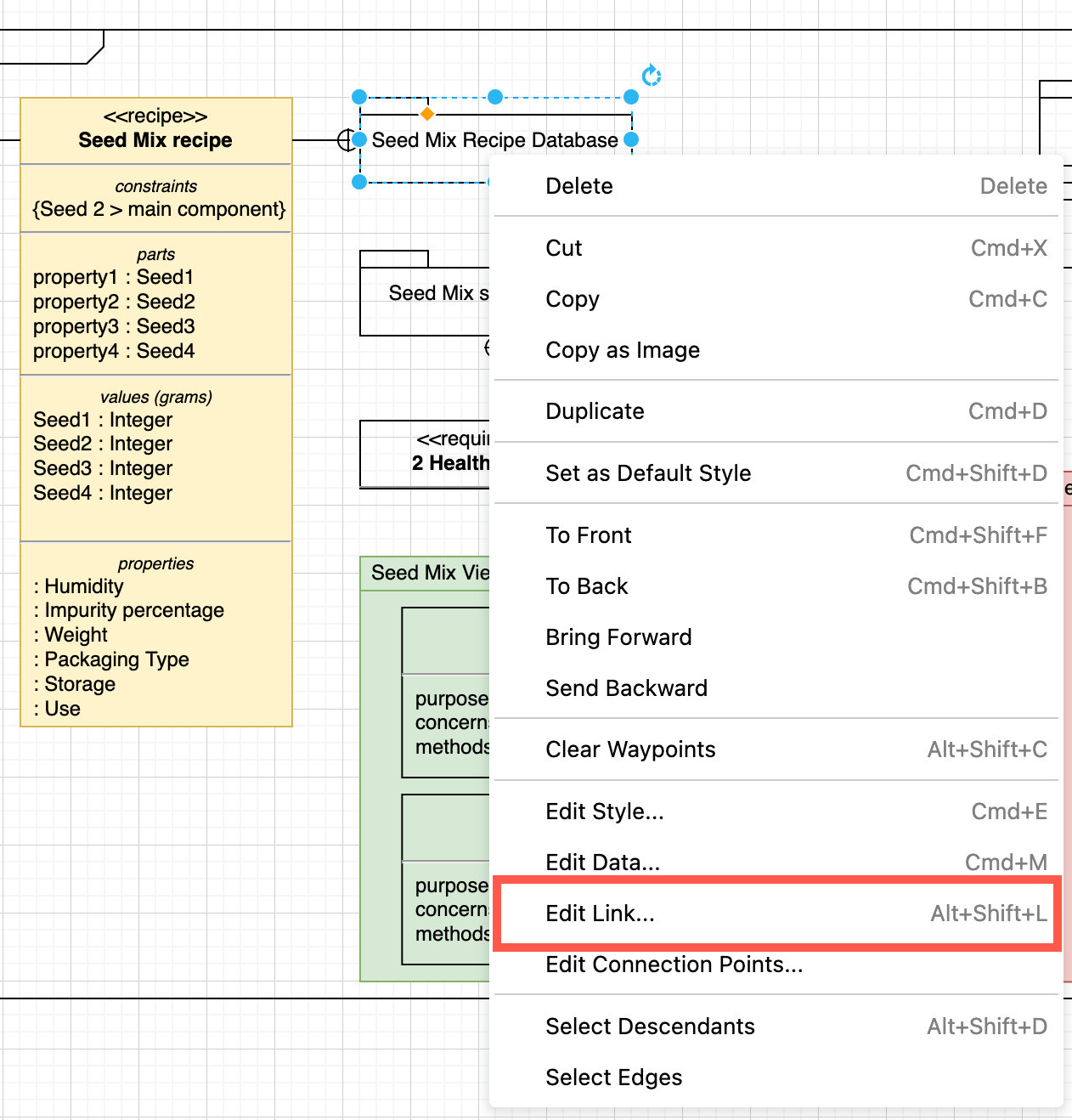Image resolution: width=1072 pixels, height=1120 pixels.
Task: Click the rotate handle above the Database shape
Action: click(651, 76)
